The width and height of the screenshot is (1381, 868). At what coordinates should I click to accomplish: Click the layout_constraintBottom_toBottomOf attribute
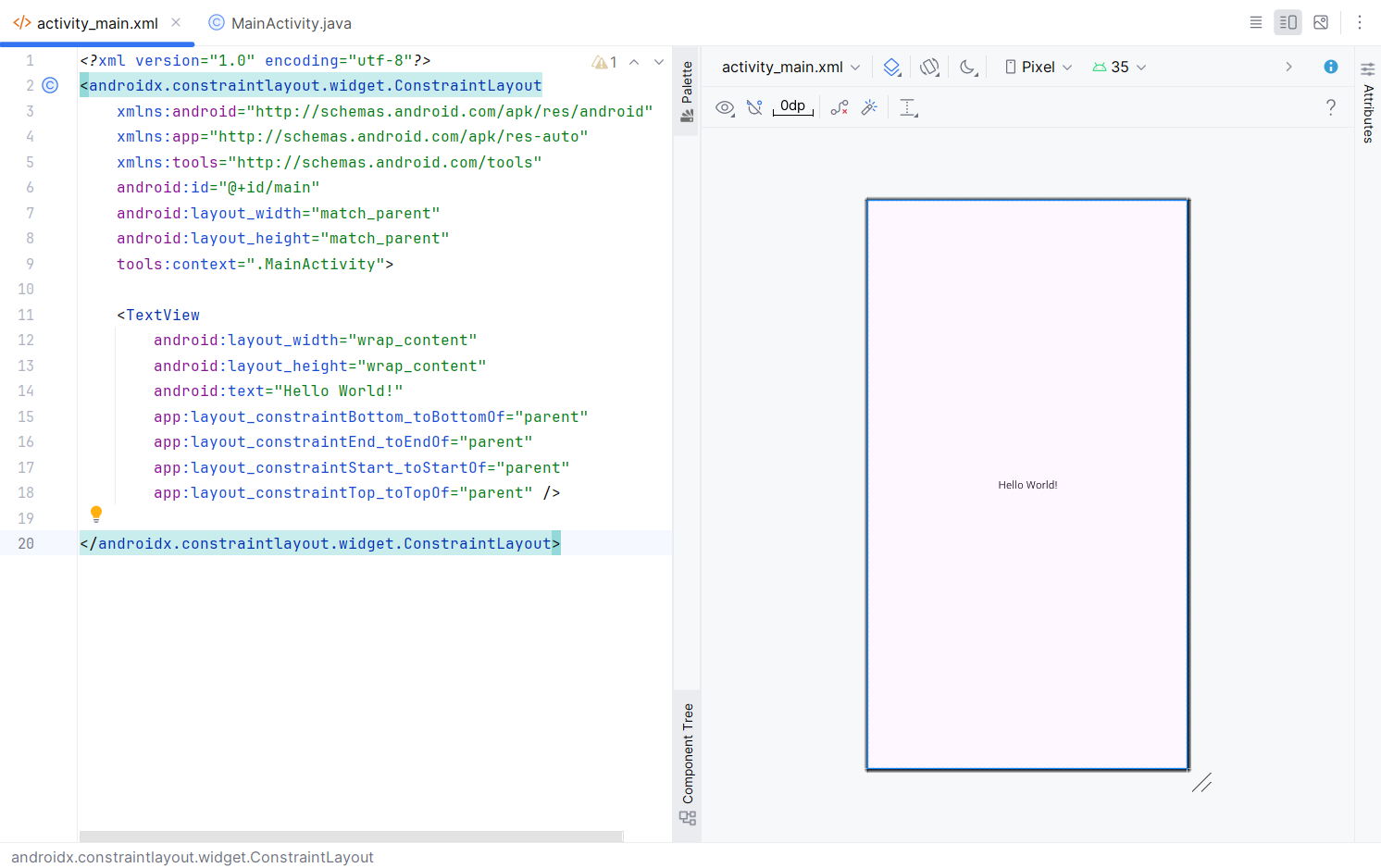coord(371,416)
